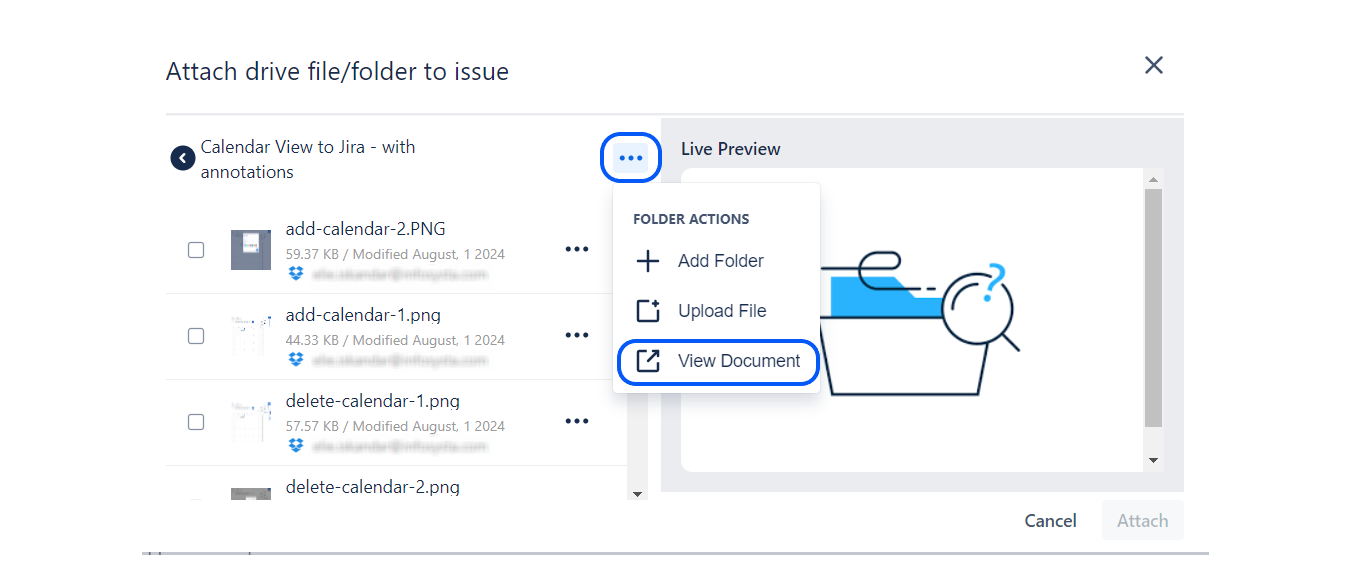Click the Upload File icon
The height and width of the screenshot is (580, 1350).
pos(648,311)
